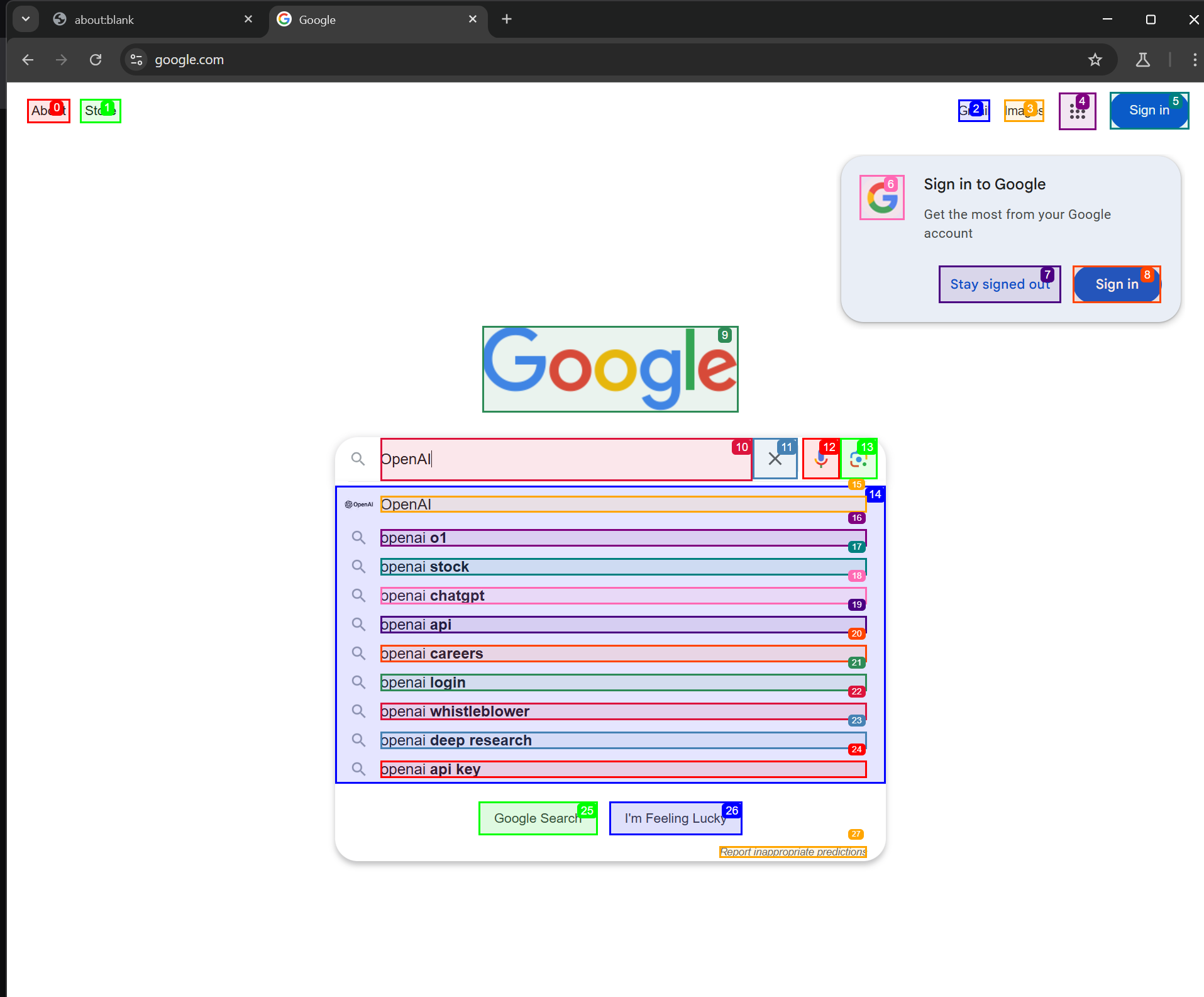This screenshot has width=1204, height=997.
Task: Click the browser back arrow
Action: point(28,60)
